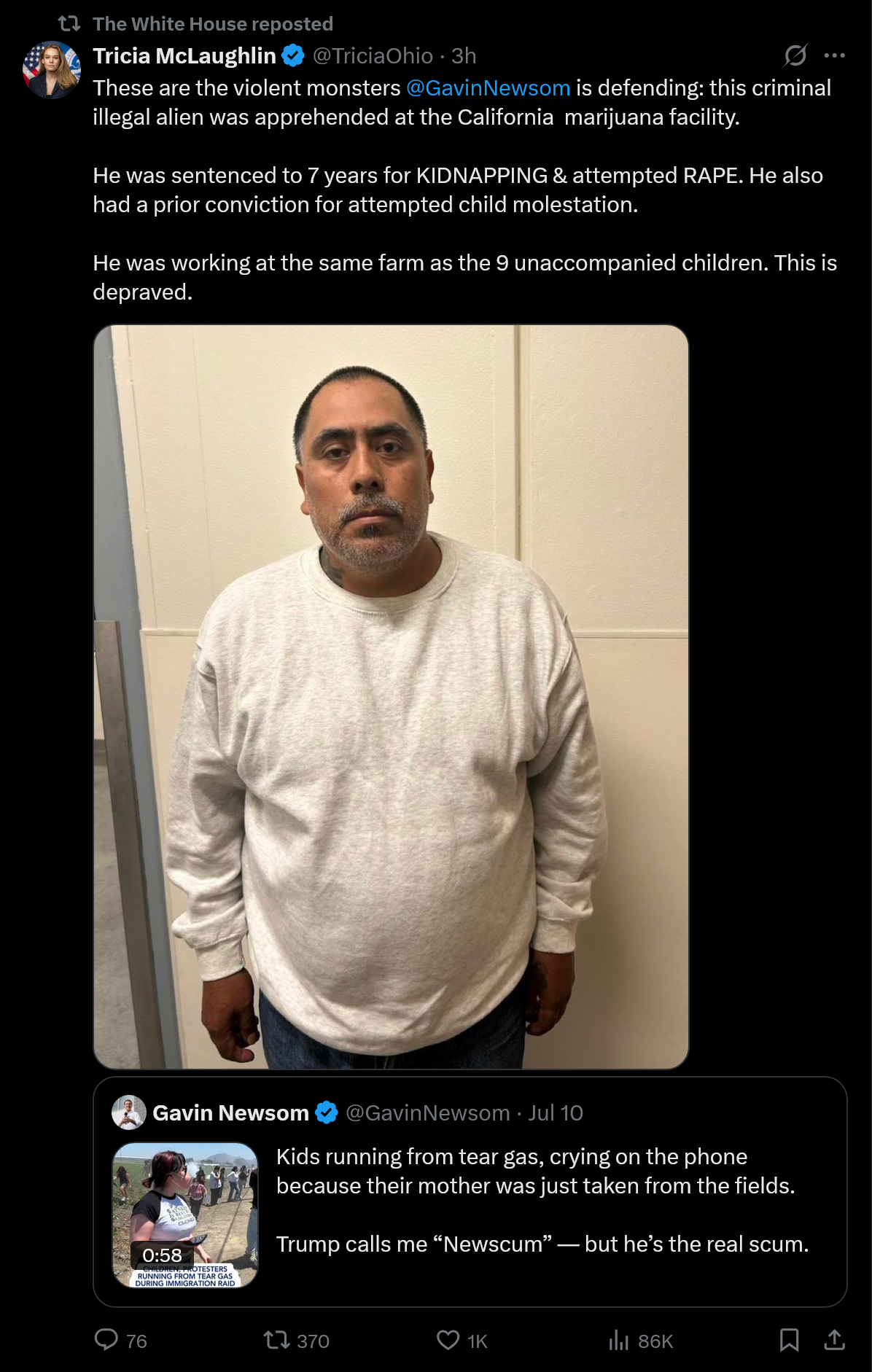Open quoted tweet text about tear gas
Viewport: 872px width, 1372px height.
tap(542, 1200)
